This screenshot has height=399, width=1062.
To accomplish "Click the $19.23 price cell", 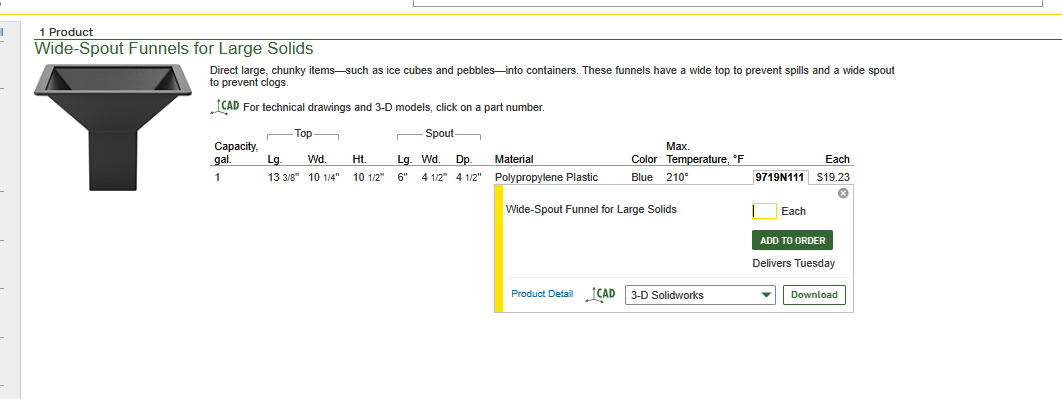I will pos(833,177).
